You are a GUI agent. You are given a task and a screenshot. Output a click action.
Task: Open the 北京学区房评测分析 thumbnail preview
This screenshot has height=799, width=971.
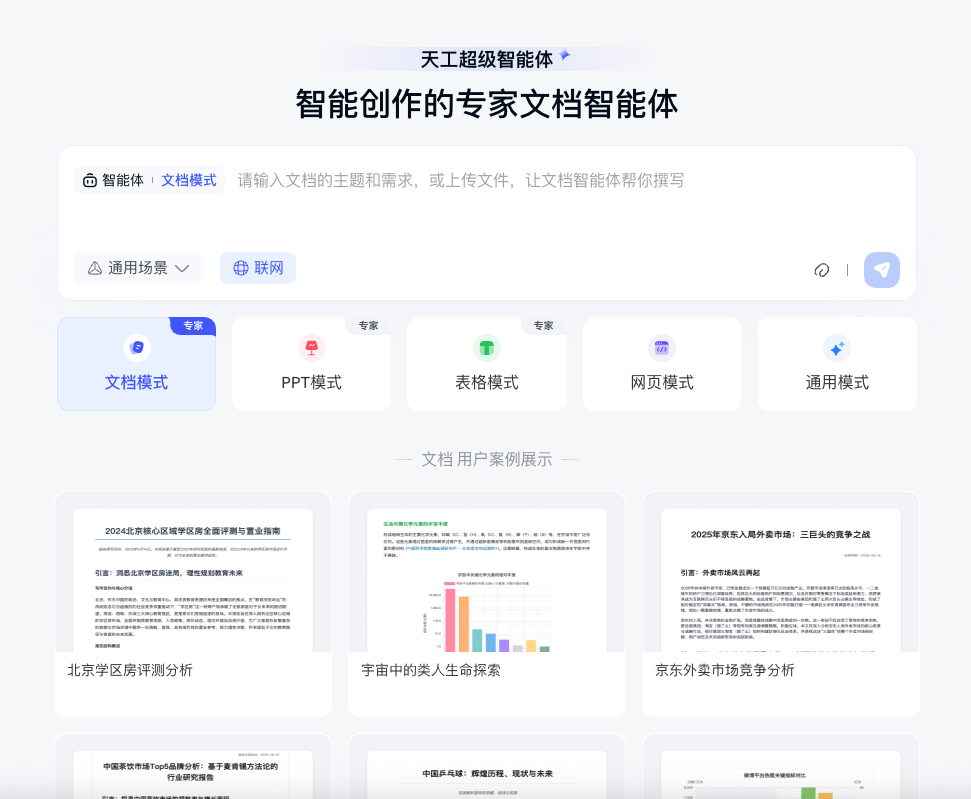coord(193,580)
